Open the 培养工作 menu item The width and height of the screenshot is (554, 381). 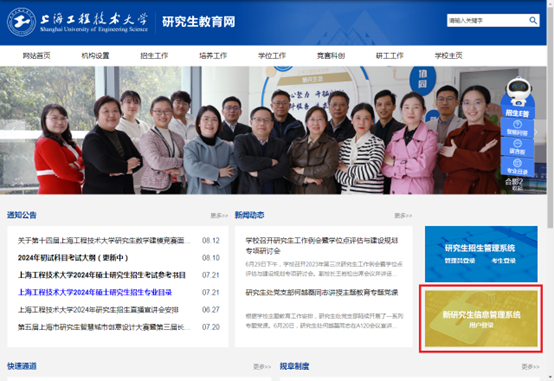click(213, 55)
